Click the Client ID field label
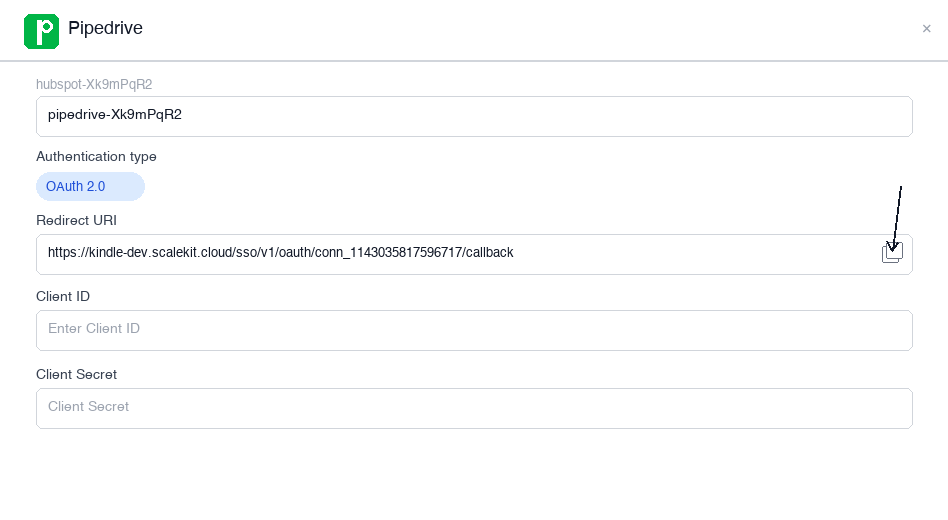Screen dimensions: 948x520 [x=63, y=296]
